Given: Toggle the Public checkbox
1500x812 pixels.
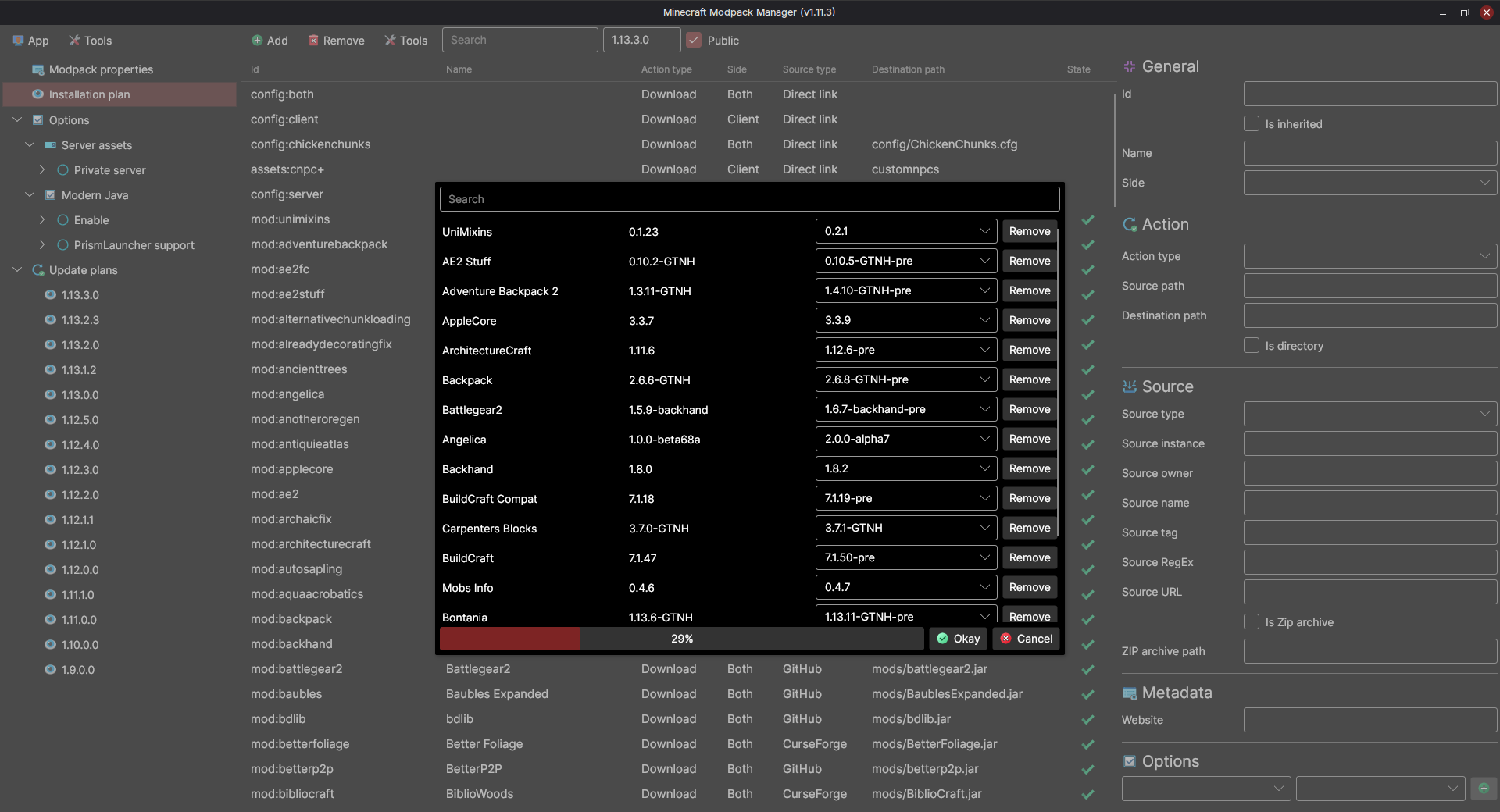Looking at the screenshot, I should coord(694,40).
